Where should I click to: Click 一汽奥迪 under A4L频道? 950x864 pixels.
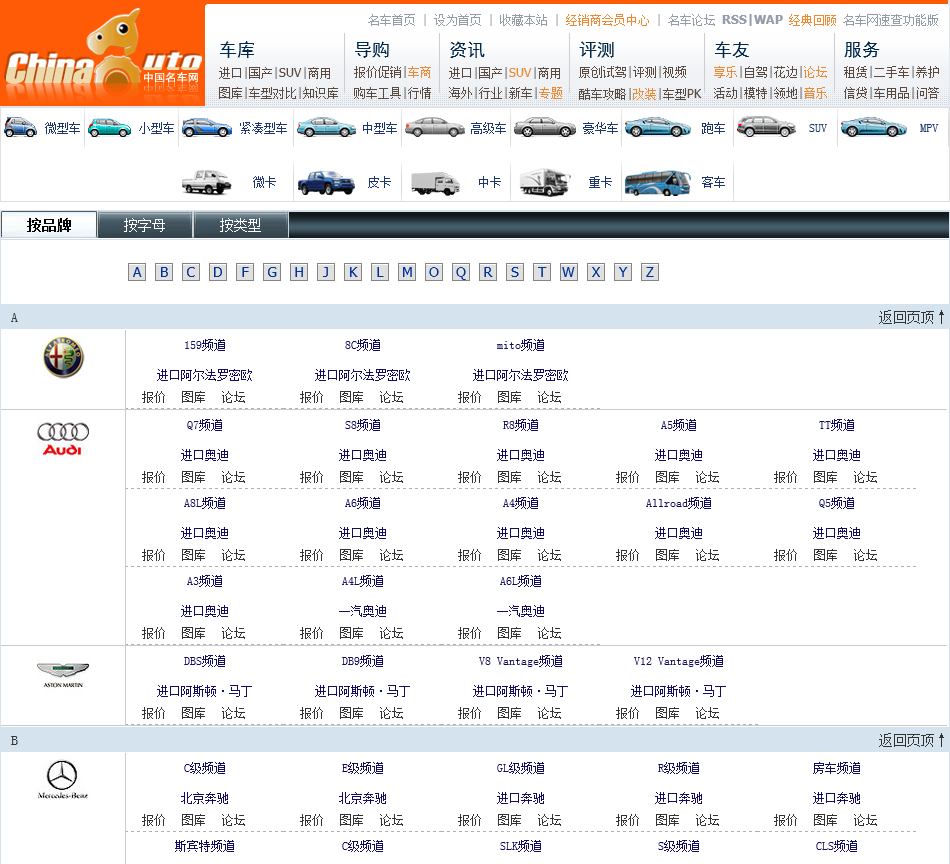[362, 611]
